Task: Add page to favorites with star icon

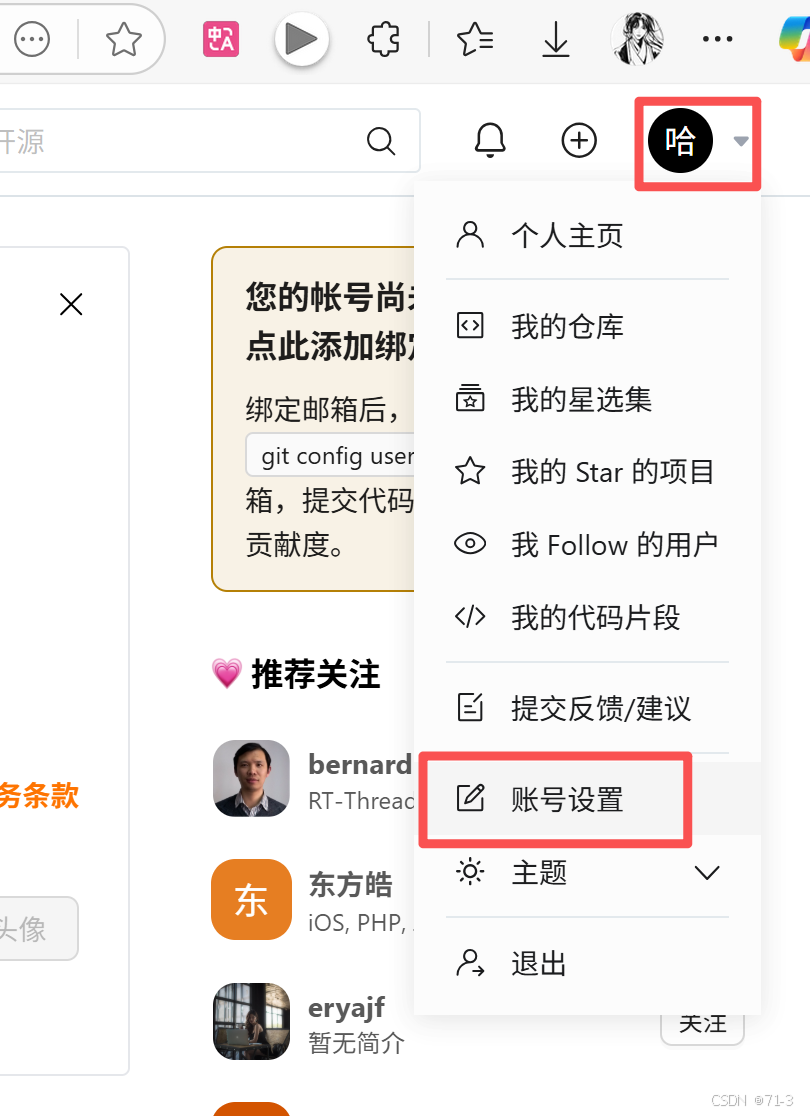Action: [x=124, y=39]
